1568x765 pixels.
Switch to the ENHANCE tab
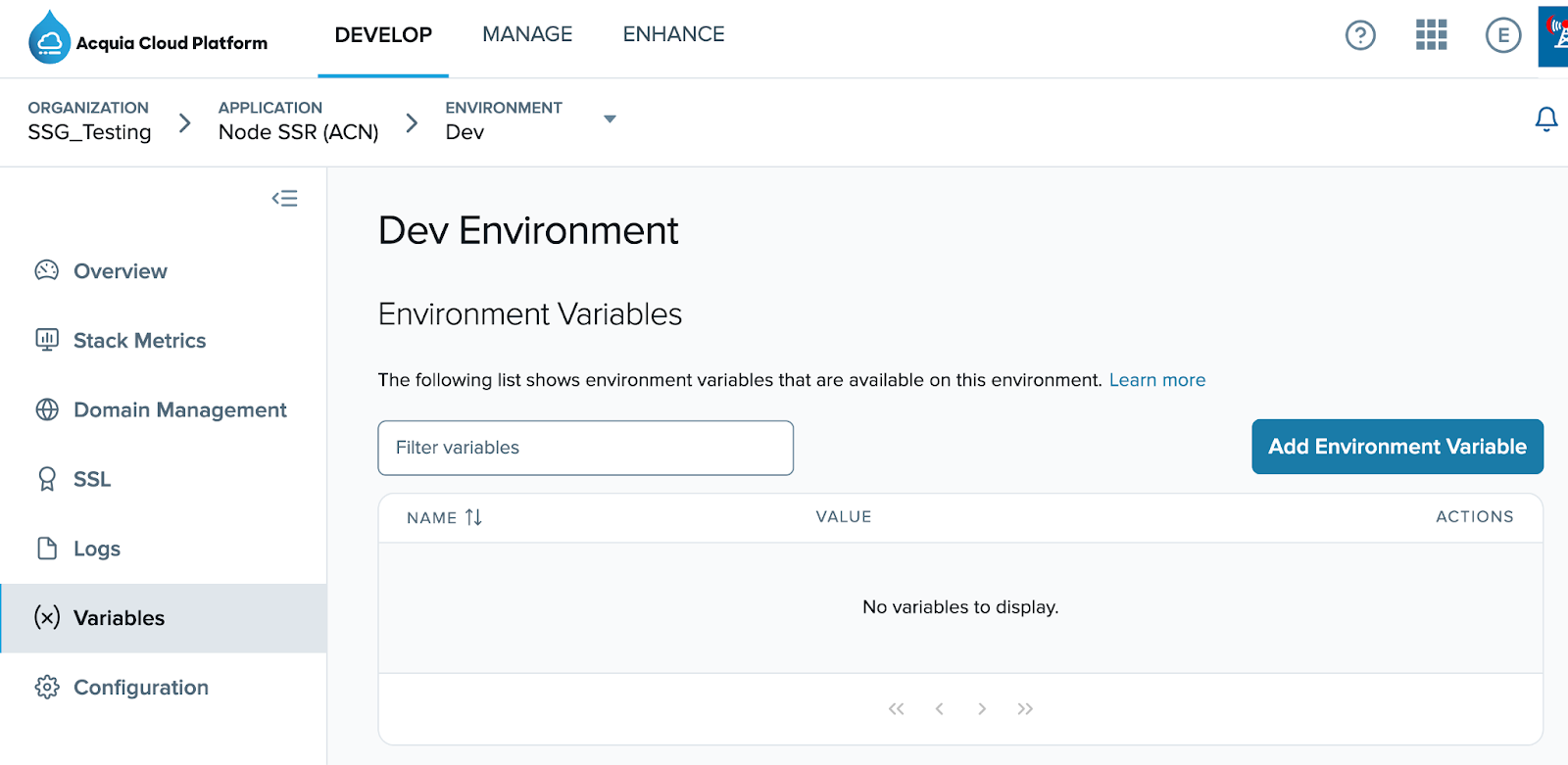click(x=674, y=35)
